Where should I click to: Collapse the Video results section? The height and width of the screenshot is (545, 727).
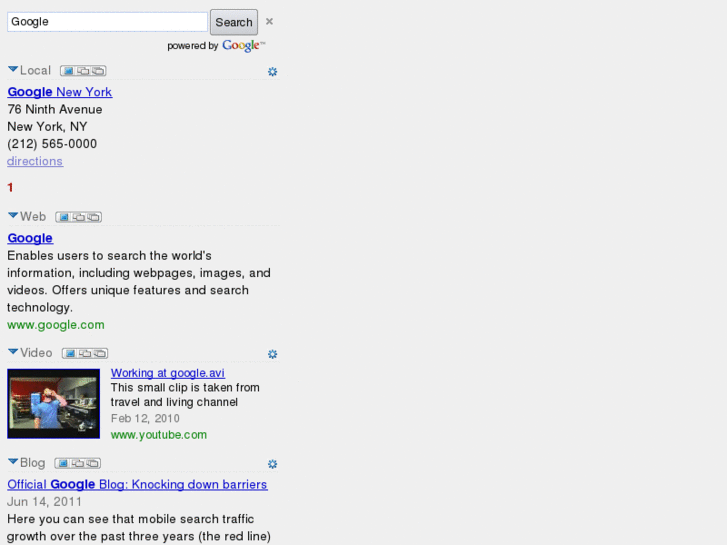13,352
